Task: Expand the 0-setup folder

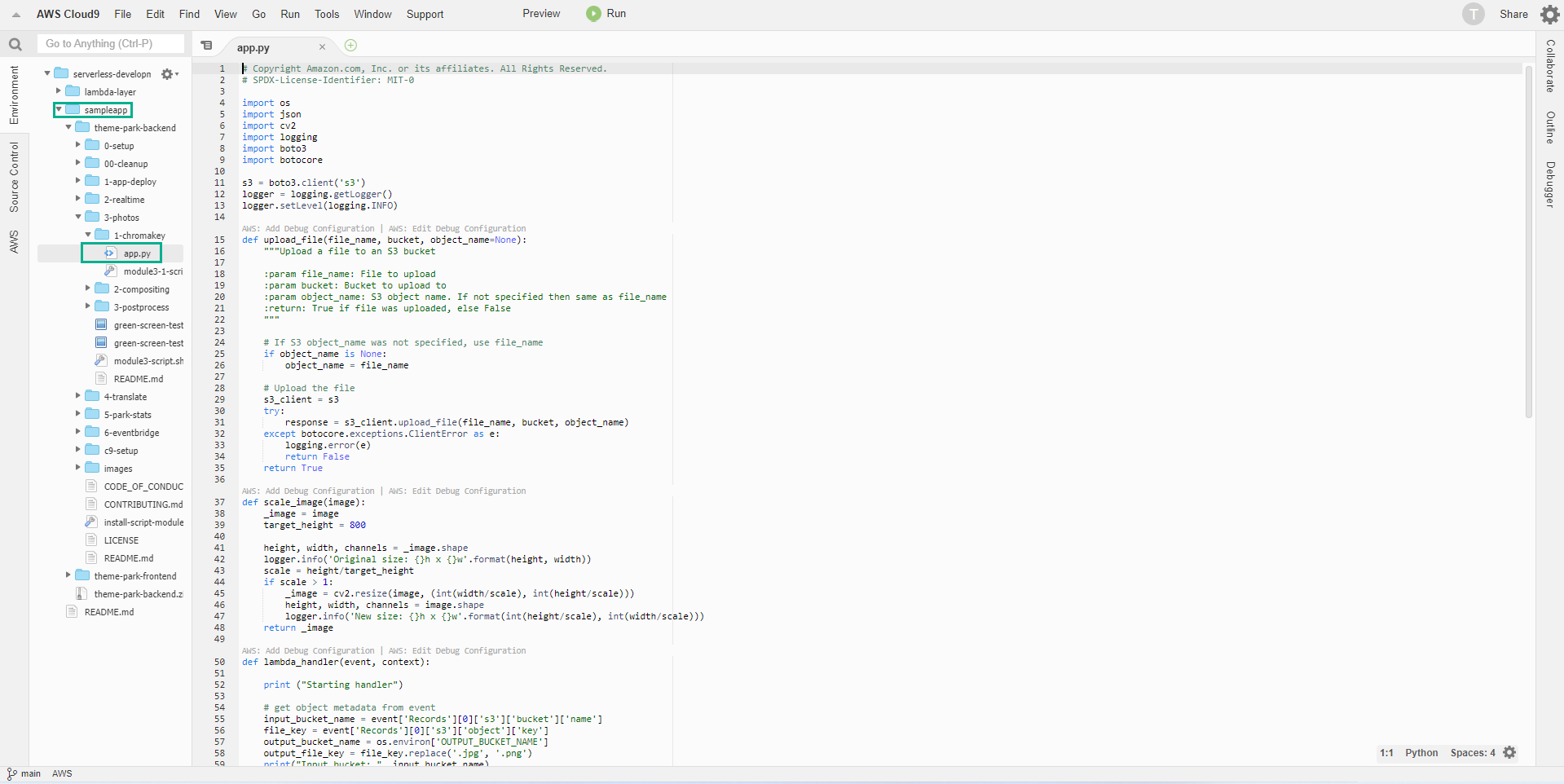Action: point(78,145)
